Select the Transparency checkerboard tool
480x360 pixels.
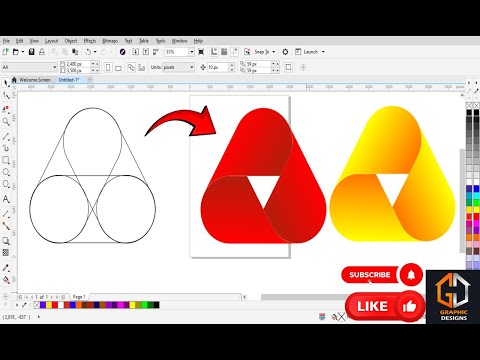pos(6,253)
